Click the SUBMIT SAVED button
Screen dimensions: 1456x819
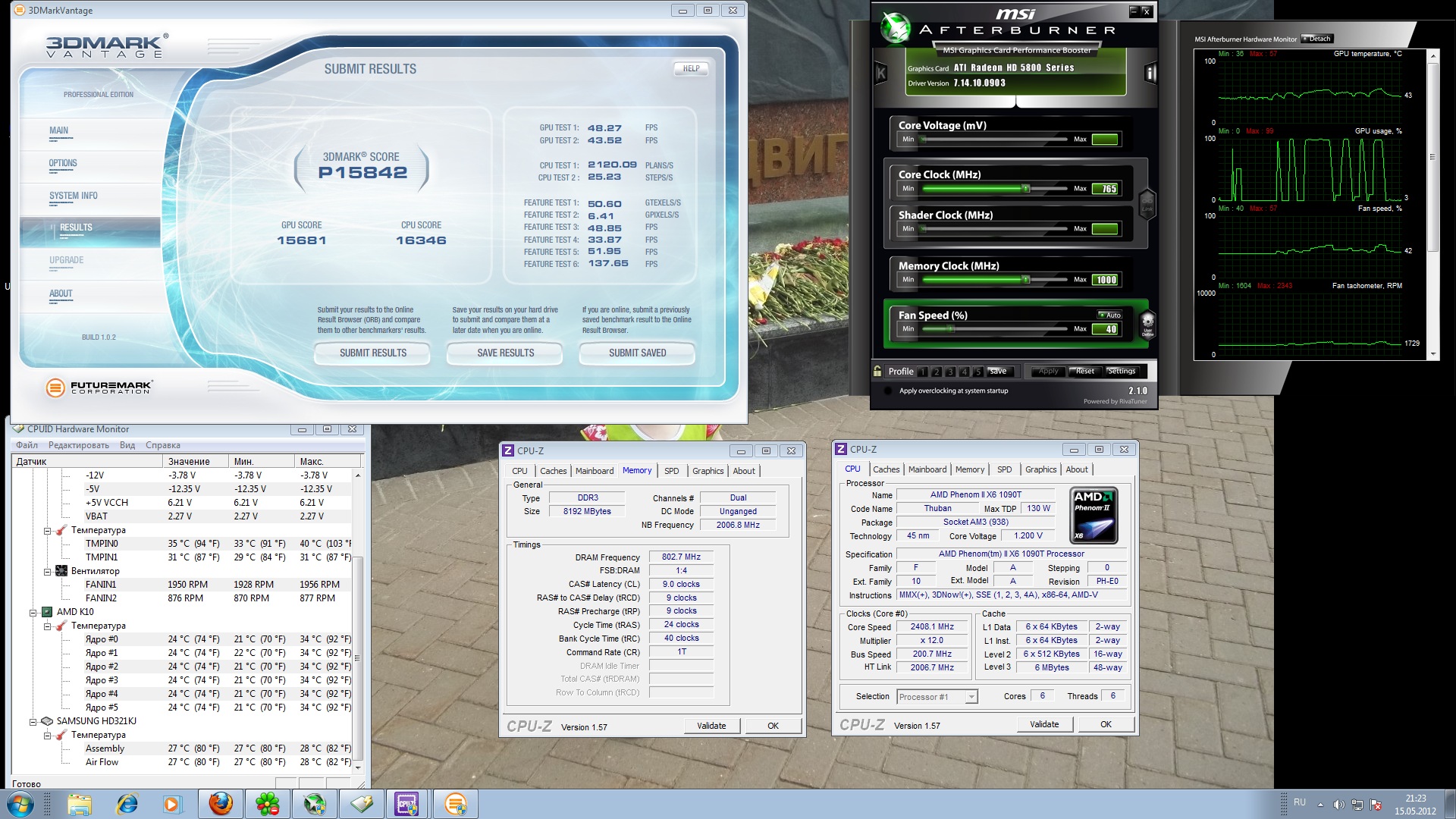tap(637, 353)
